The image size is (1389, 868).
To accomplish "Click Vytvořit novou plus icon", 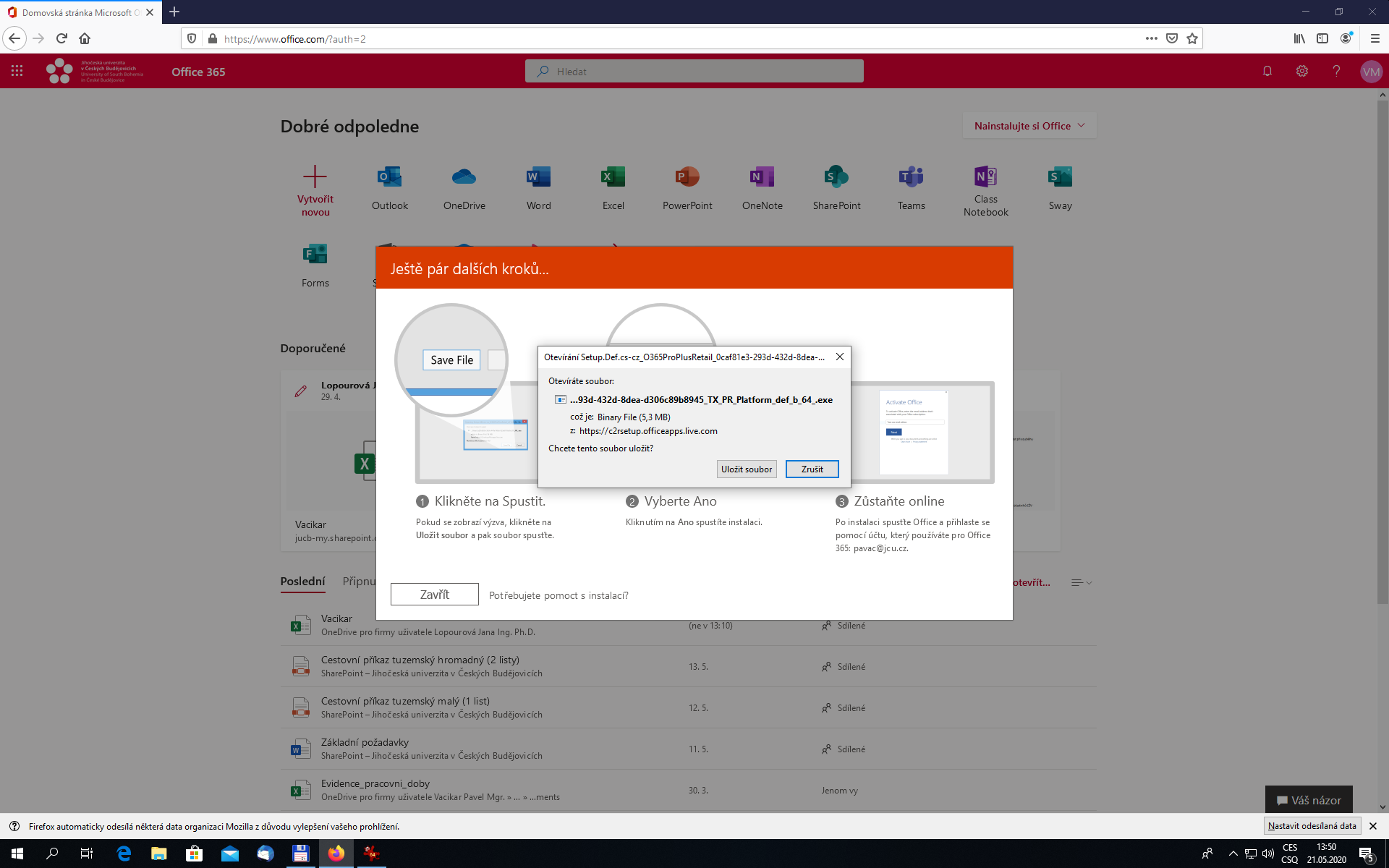I will click(x=315, y=176).
